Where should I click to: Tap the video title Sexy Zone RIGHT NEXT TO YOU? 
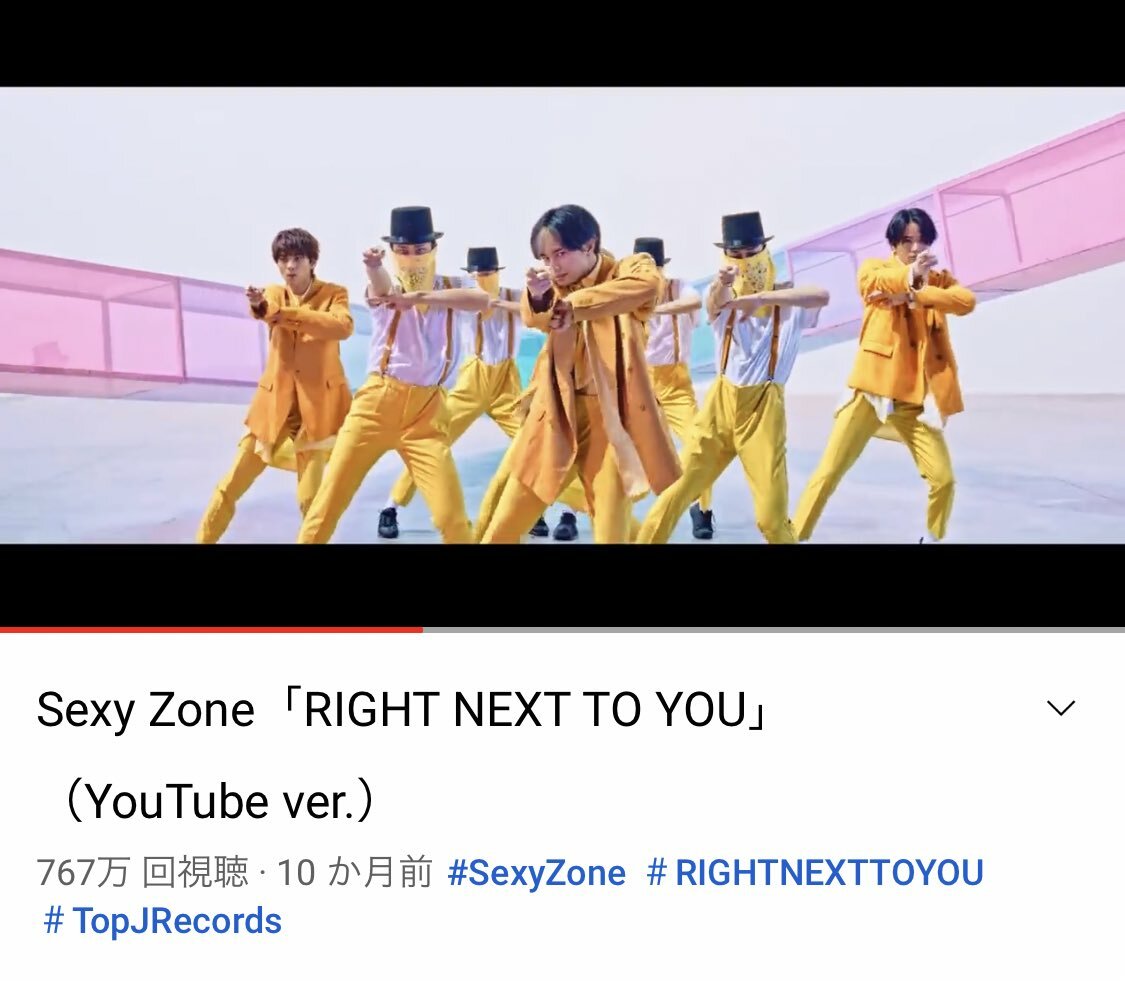(x=403, y=710)
